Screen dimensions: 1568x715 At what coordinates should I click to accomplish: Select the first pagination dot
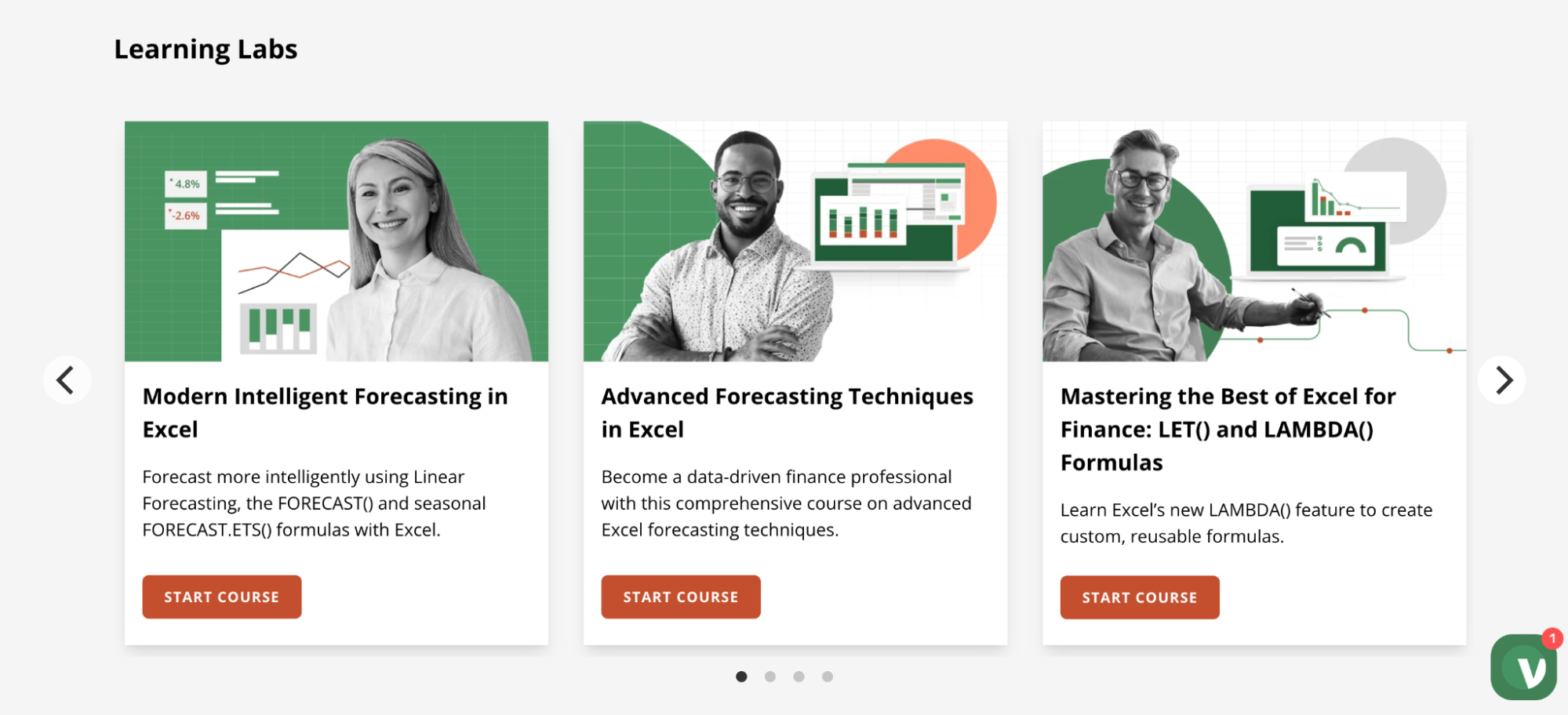click(741, 677)
